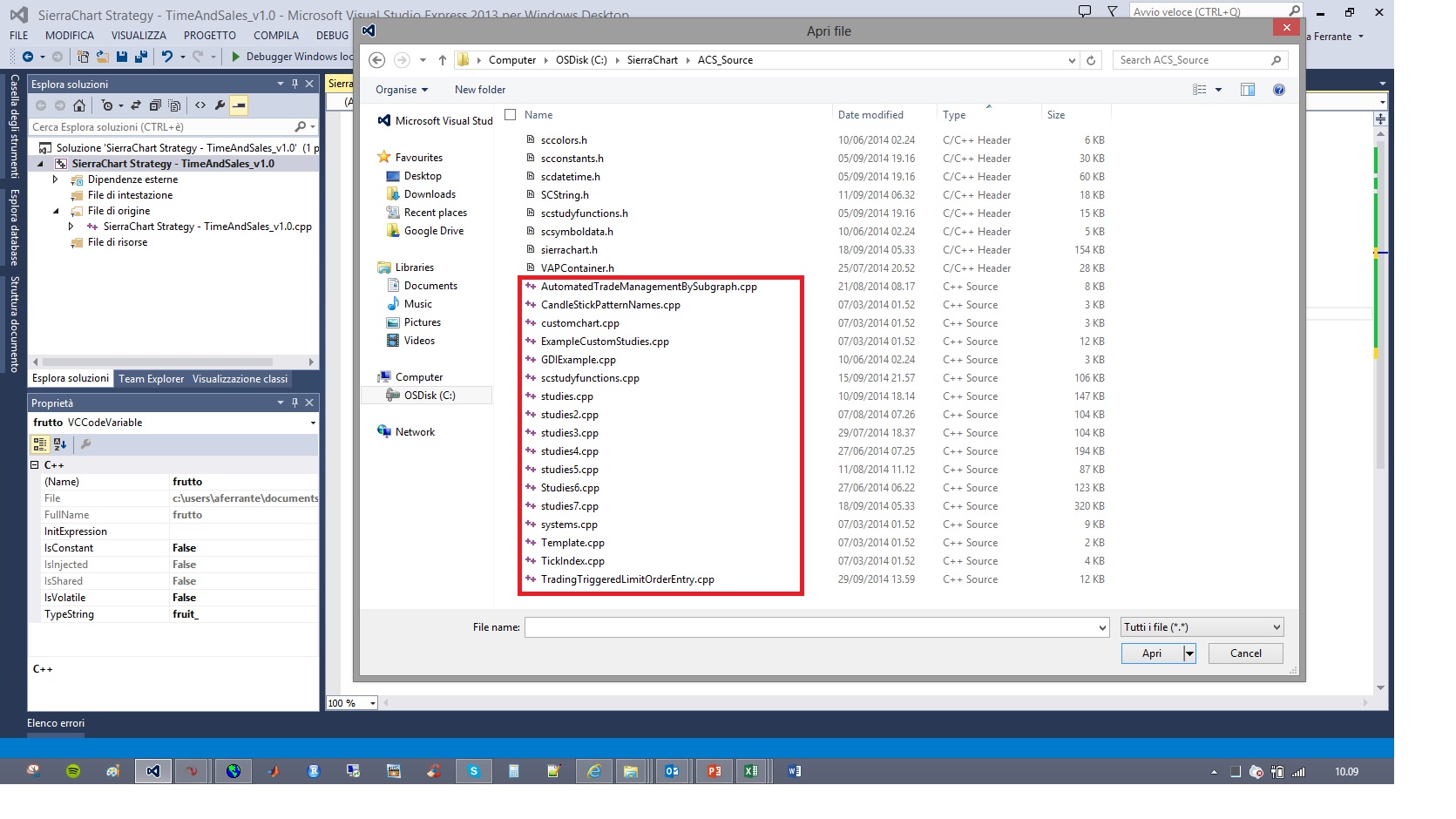Image resolution: width=1456 pixels, height=819 pixels.
Task: Open the VISUALIZZA menu
Action: (x=139, y=36)
